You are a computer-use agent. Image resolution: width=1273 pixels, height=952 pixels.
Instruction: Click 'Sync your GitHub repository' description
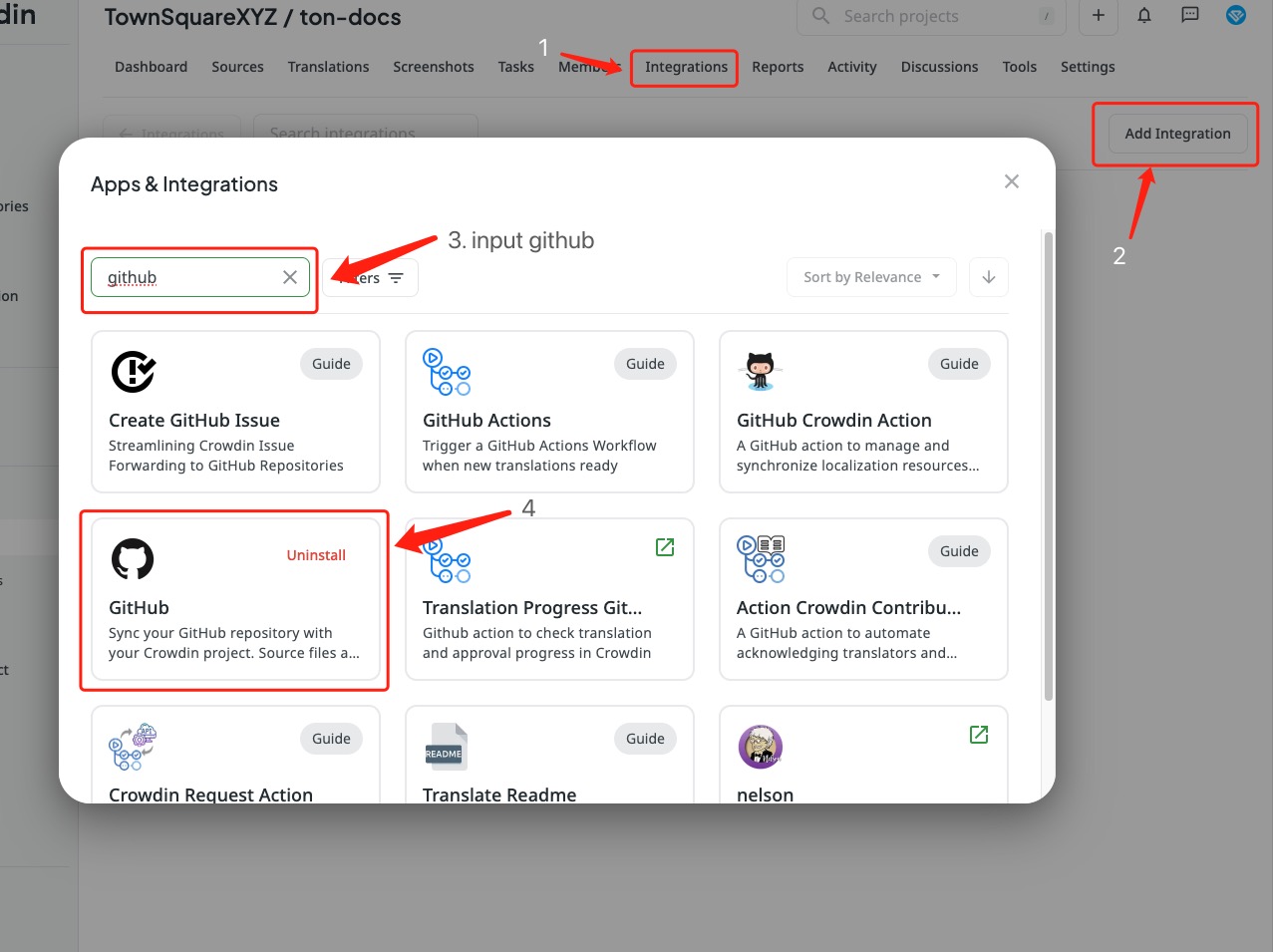point(234,643)
